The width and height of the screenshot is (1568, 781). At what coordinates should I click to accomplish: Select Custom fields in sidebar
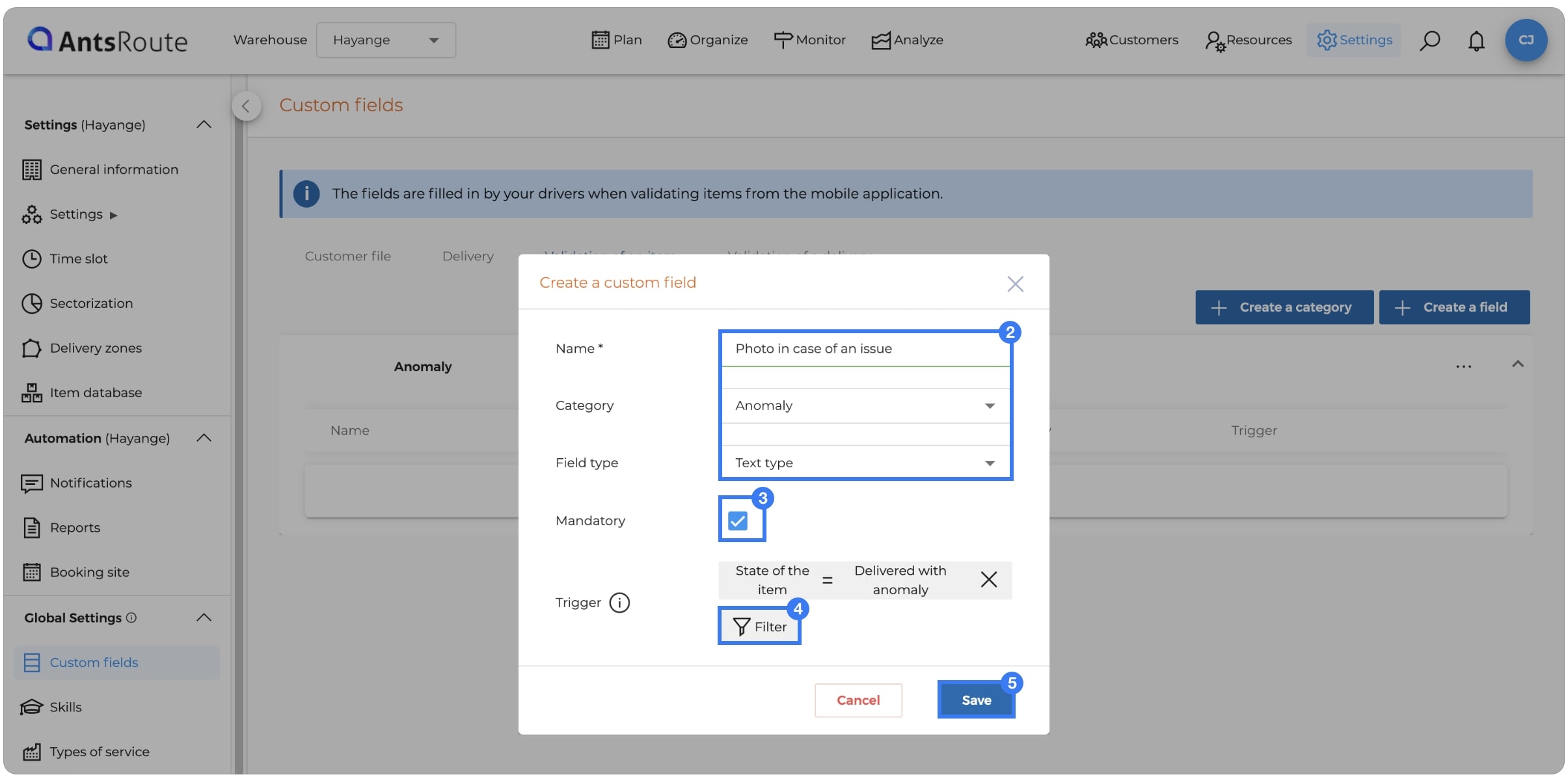click(117, 663)
